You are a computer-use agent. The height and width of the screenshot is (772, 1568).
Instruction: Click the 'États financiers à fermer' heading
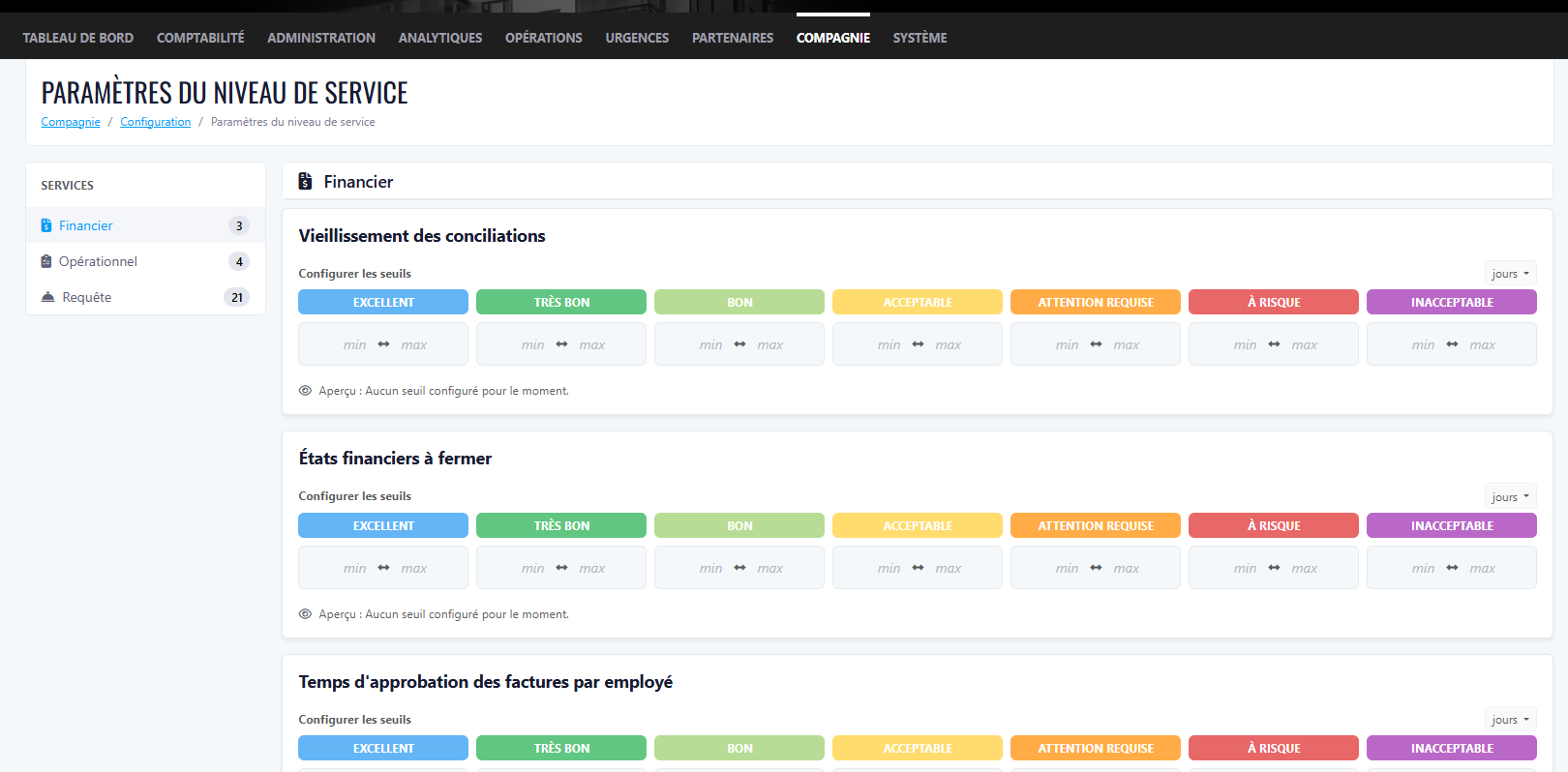(395, 459)
